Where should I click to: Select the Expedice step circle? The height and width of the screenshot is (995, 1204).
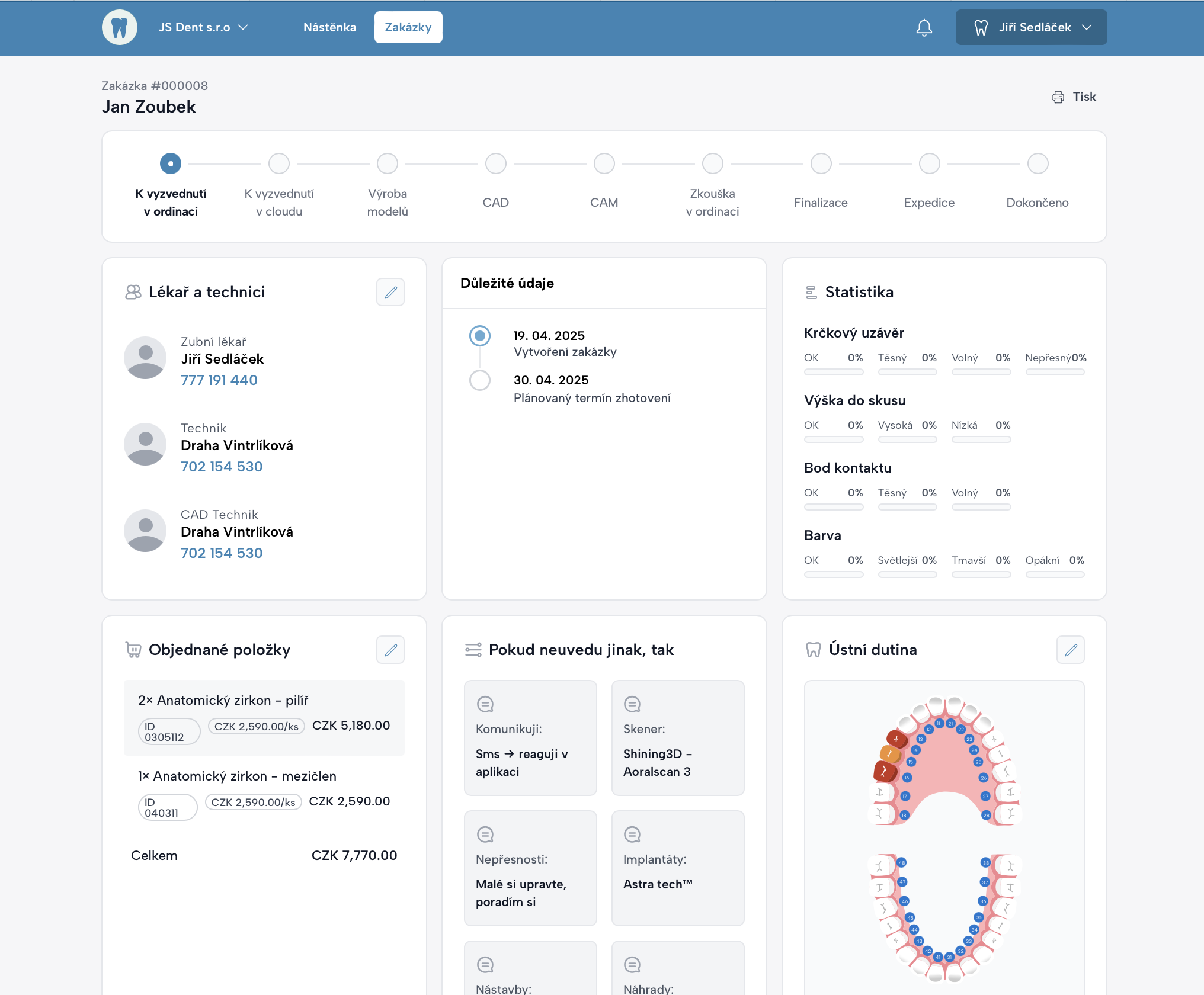[x=930, y=163]
